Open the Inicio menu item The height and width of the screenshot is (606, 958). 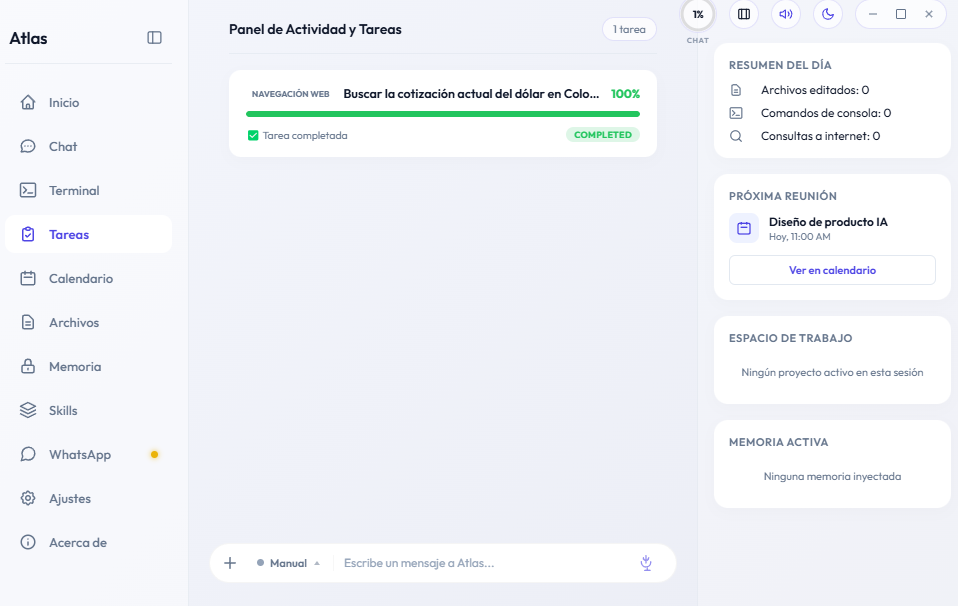[x=89, y=102]
